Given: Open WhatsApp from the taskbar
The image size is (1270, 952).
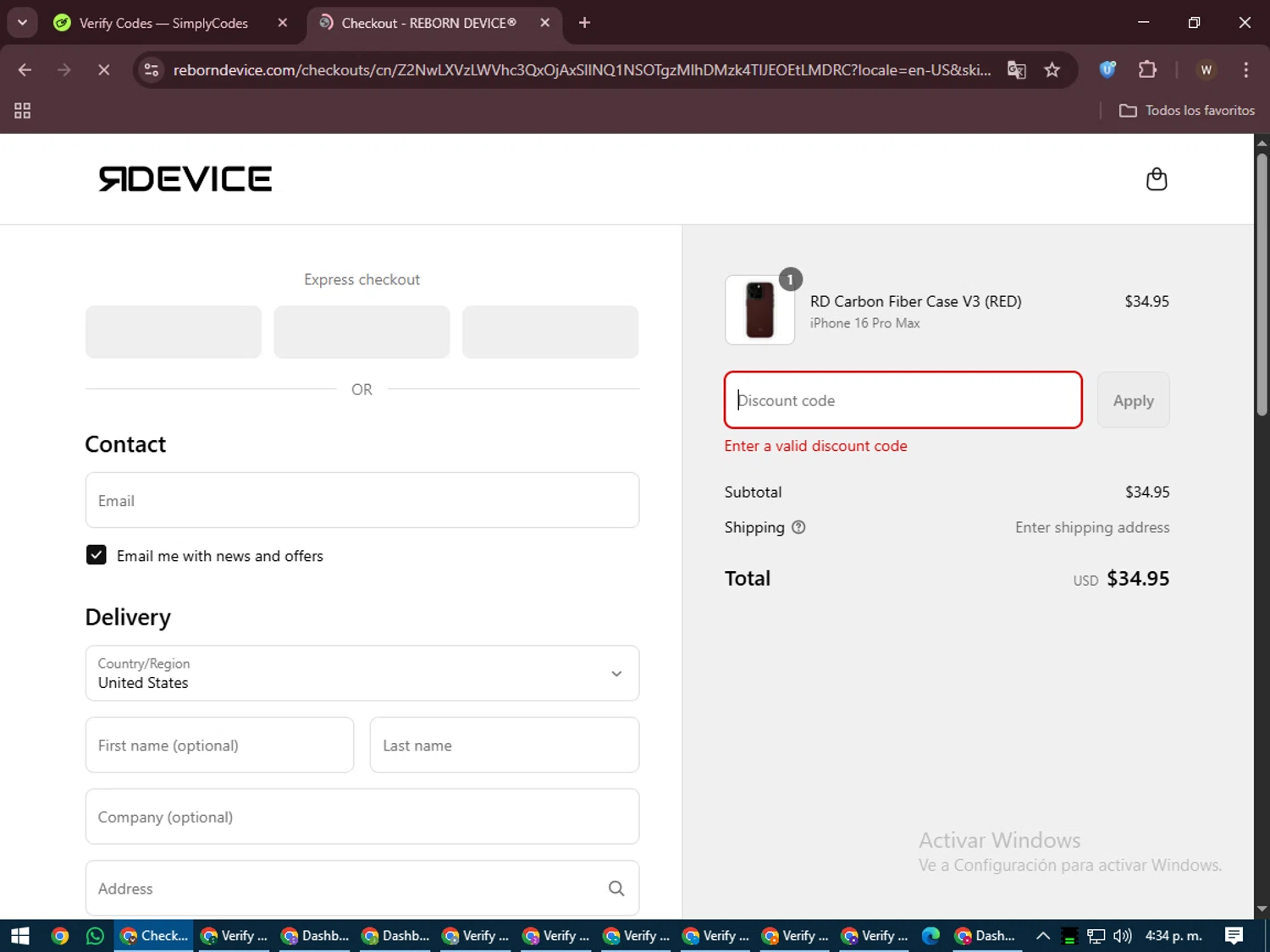Looking at the screenshot, I should coord(95,936).
